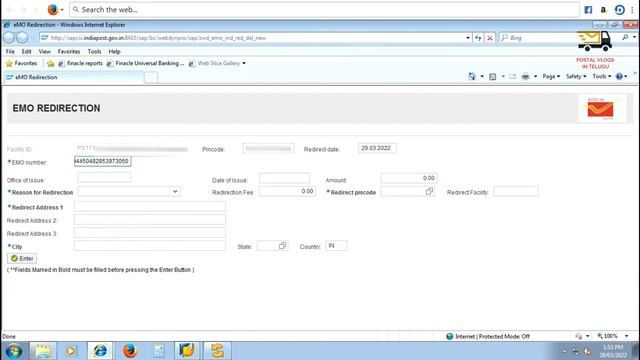
Task: Open the Finacle Universal Banking favorite
Action: [145, 63]
